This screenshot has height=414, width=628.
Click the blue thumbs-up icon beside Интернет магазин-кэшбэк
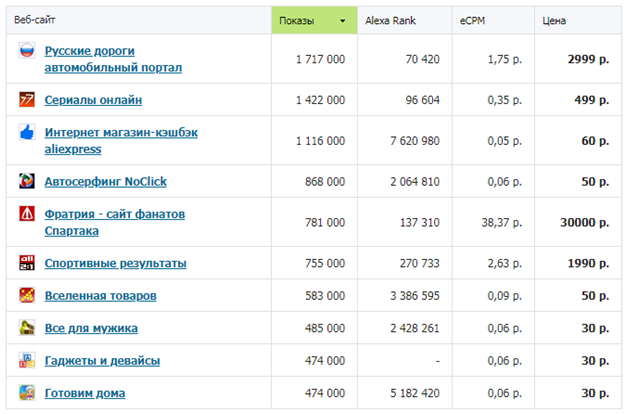[x=27, y=132]
